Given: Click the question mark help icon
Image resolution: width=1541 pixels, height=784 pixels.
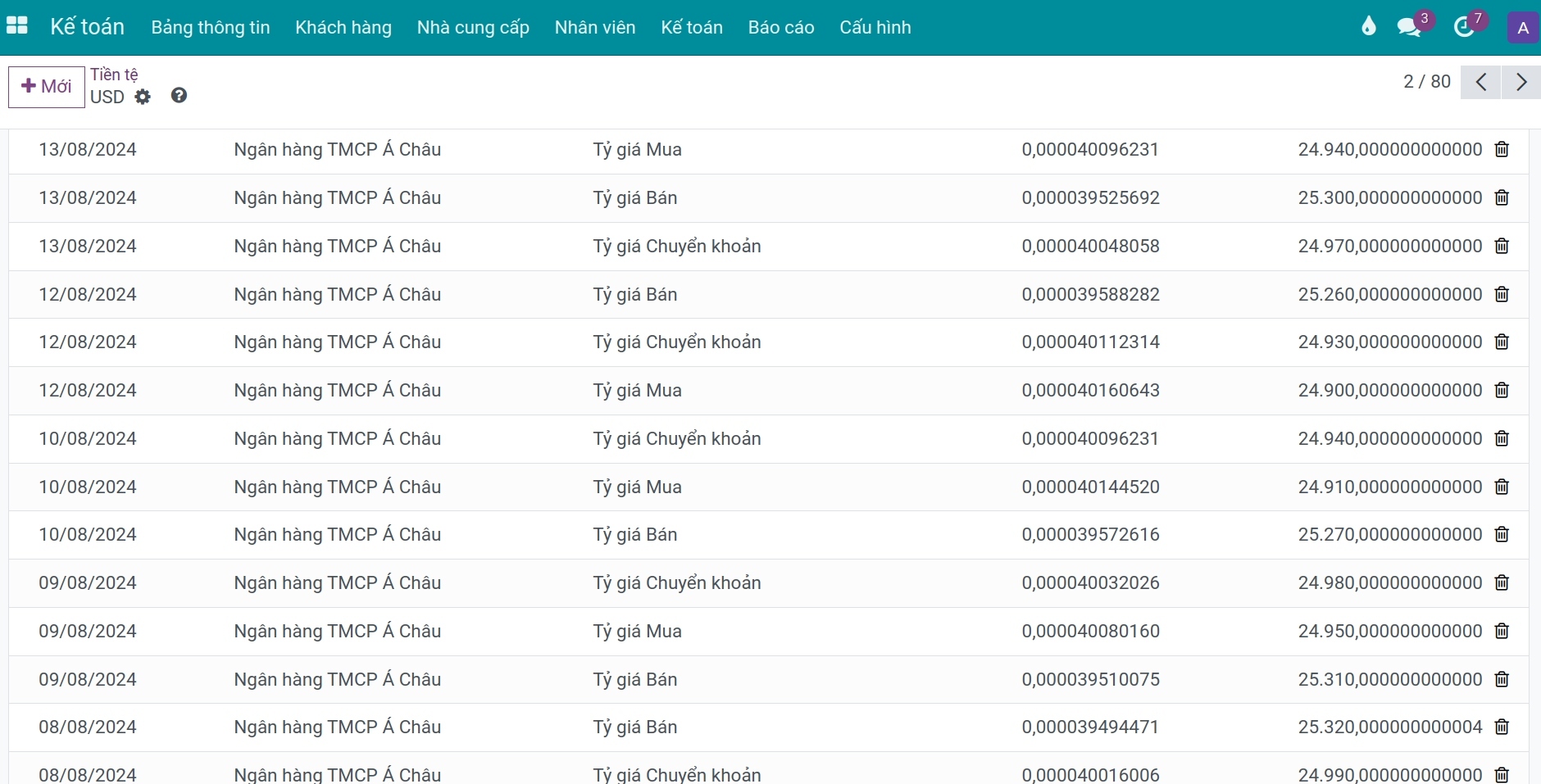Looking at the screenshot, I should pyautogui.click(x=179, y=96).
